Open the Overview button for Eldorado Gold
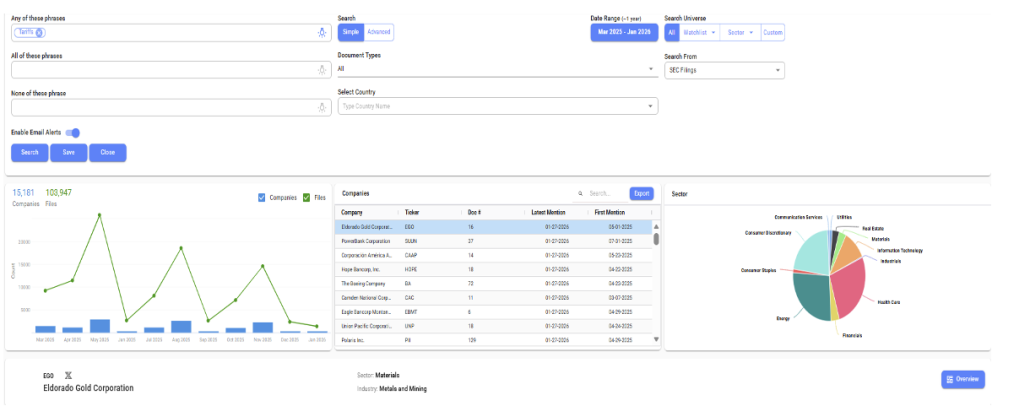Screen dimensions: 1030x417 [x=962, y=379]
